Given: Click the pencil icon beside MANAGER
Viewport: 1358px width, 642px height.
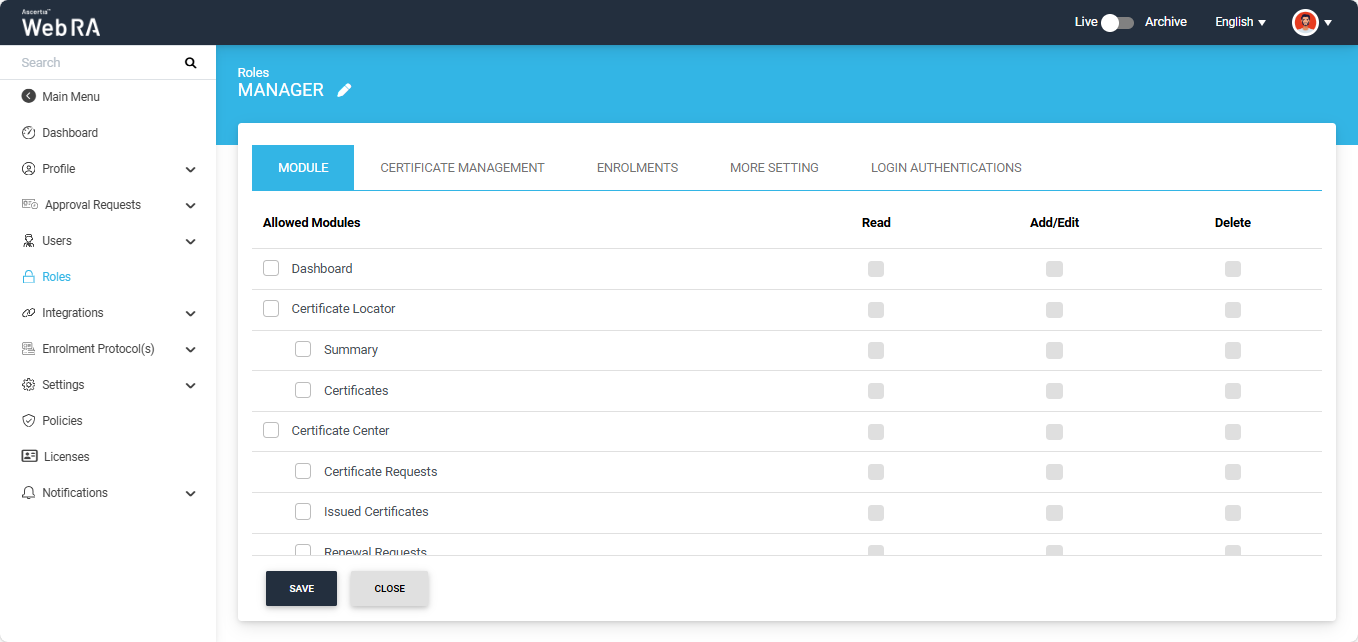Looking at the screenshot, I should tap(344, 90).
